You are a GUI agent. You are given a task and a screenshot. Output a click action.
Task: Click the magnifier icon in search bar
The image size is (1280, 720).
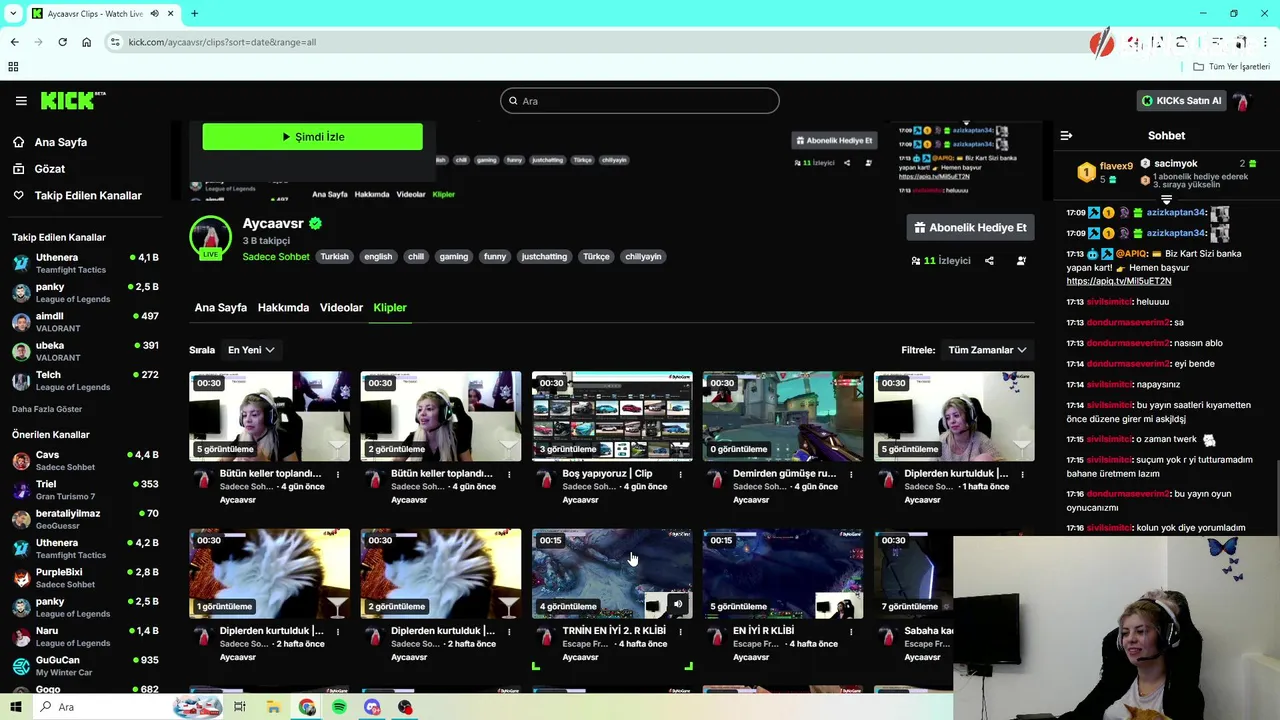(513, 101)
